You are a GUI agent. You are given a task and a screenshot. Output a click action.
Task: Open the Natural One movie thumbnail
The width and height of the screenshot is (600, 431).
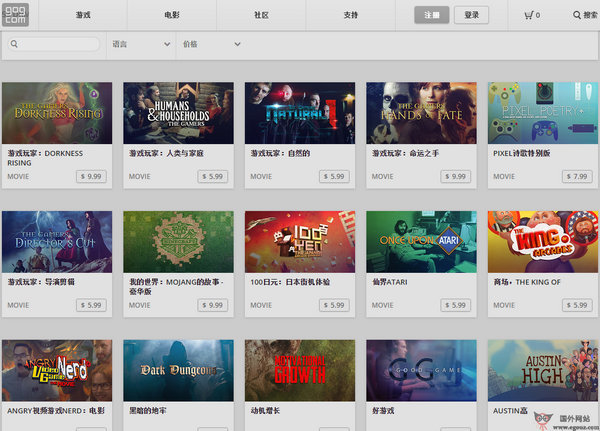[300, 113]
